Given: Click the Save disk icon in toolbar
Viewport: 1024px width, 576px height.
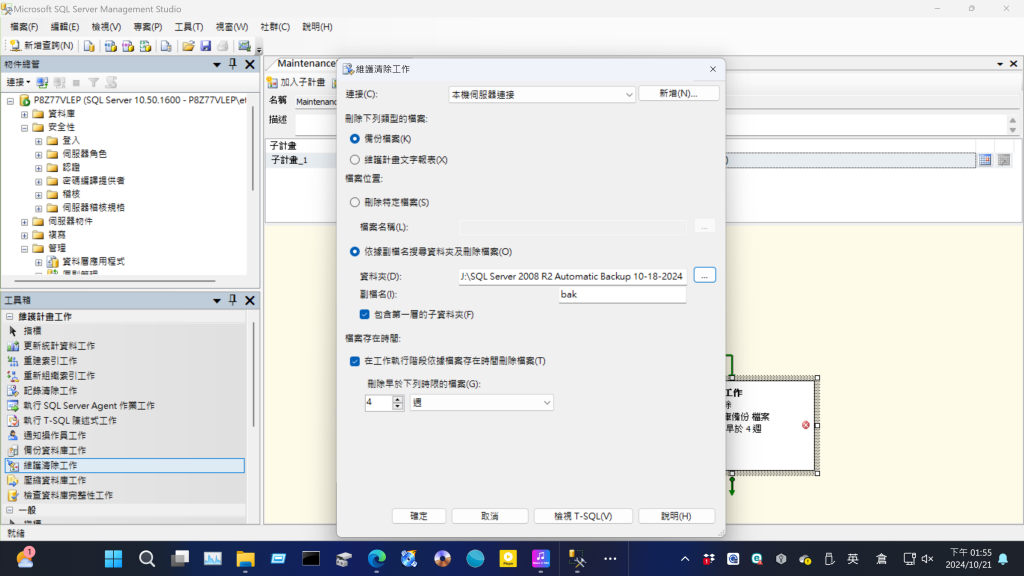Looking at the screenshot, I should pyautogui.click(x=205, y=46).
